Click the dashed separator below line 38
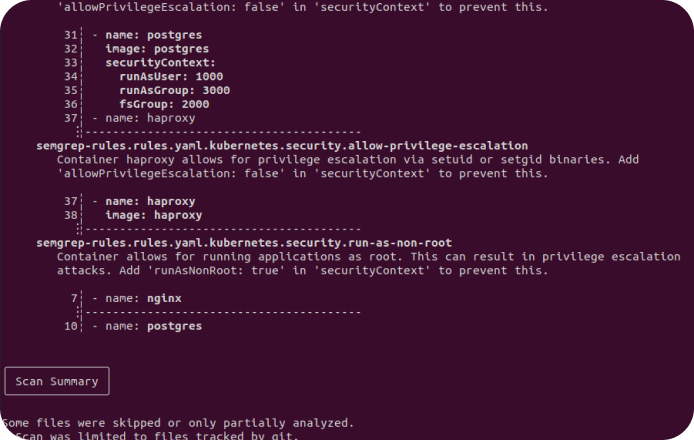The image size is (694, 440). coord(223,229)
